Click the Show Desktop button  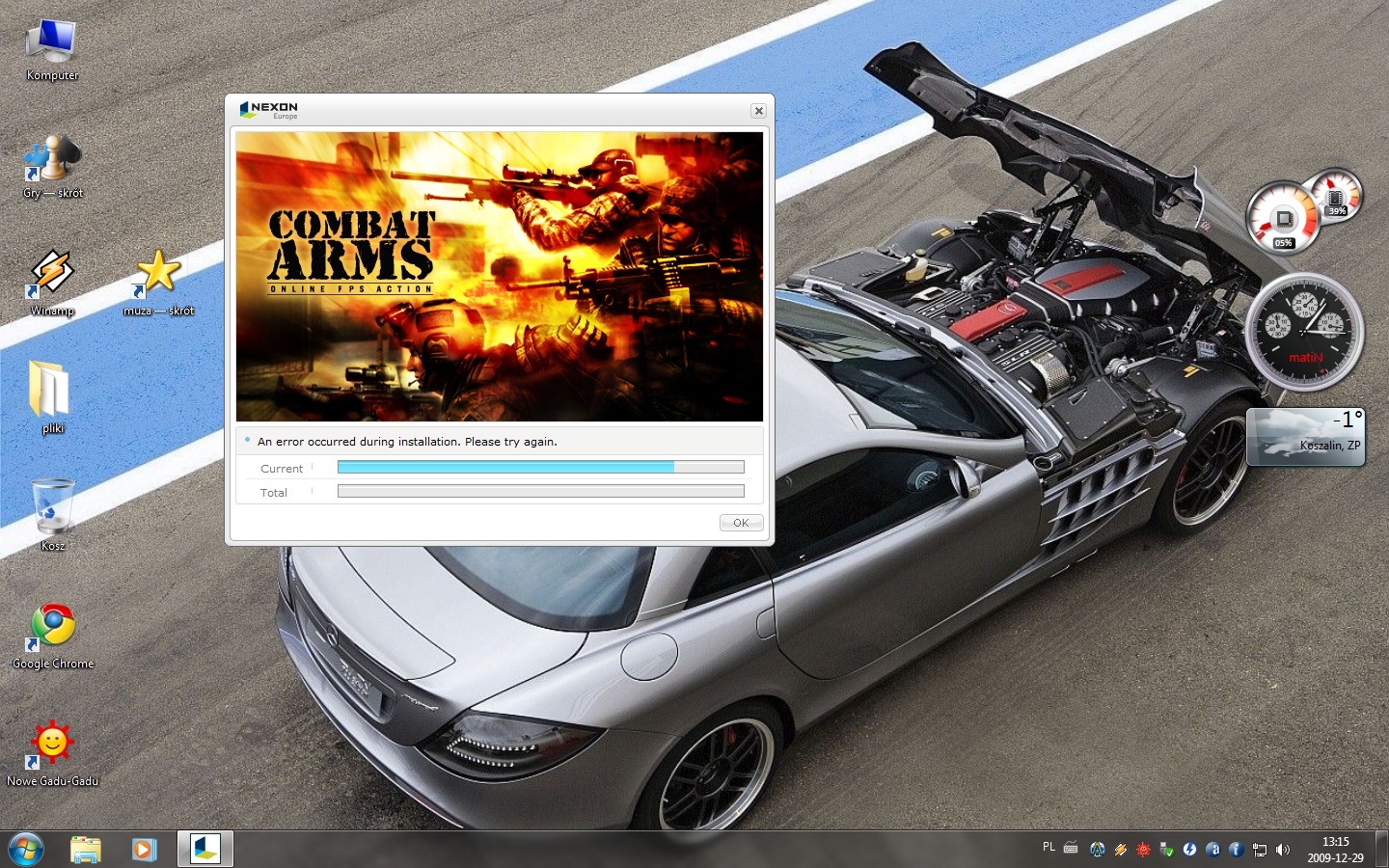1381,850
